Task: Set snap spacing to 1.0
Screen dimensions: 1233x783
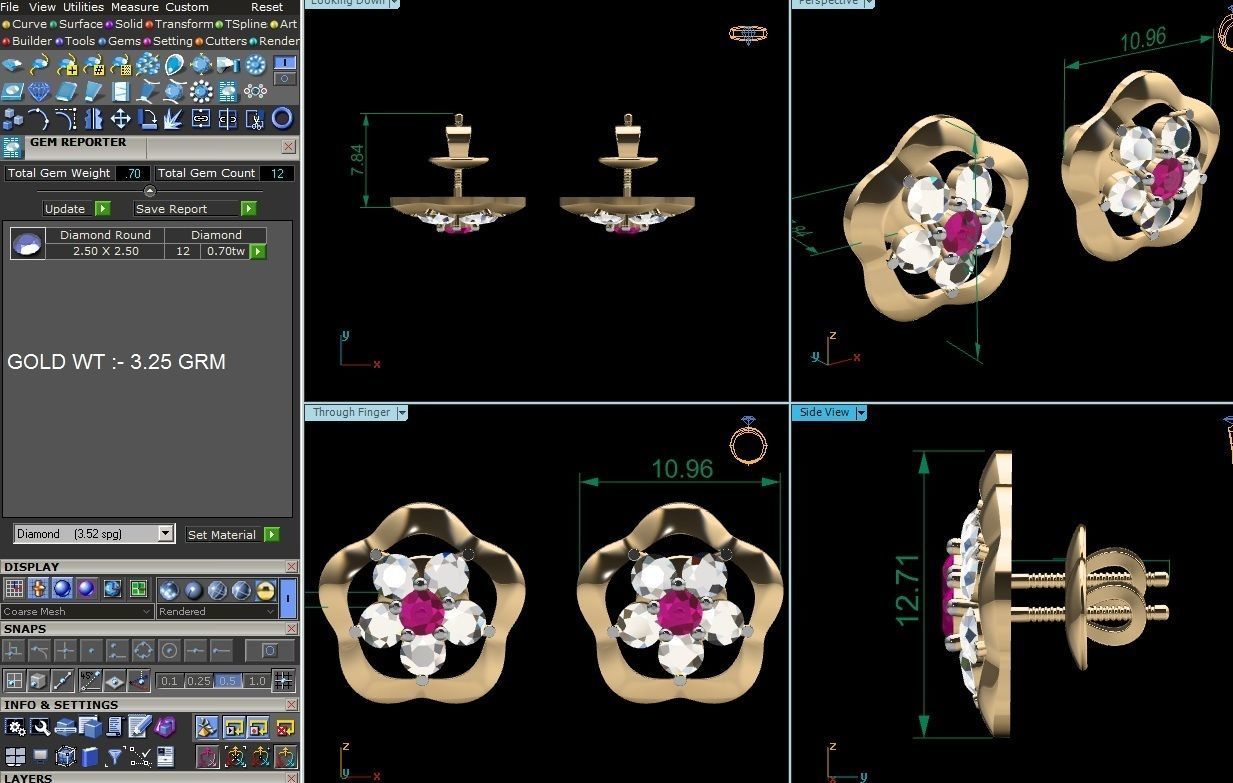Action: (257, 681)
